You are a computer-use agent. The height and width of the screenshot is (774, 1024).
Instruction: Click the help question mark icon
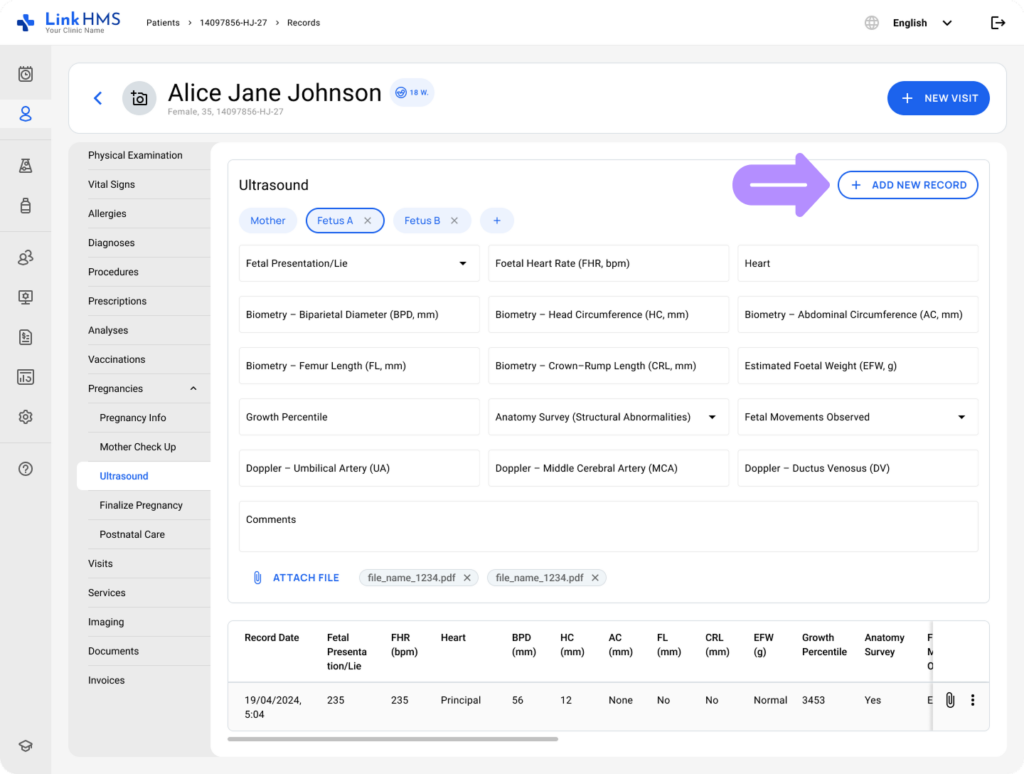(x=26, y=469)
